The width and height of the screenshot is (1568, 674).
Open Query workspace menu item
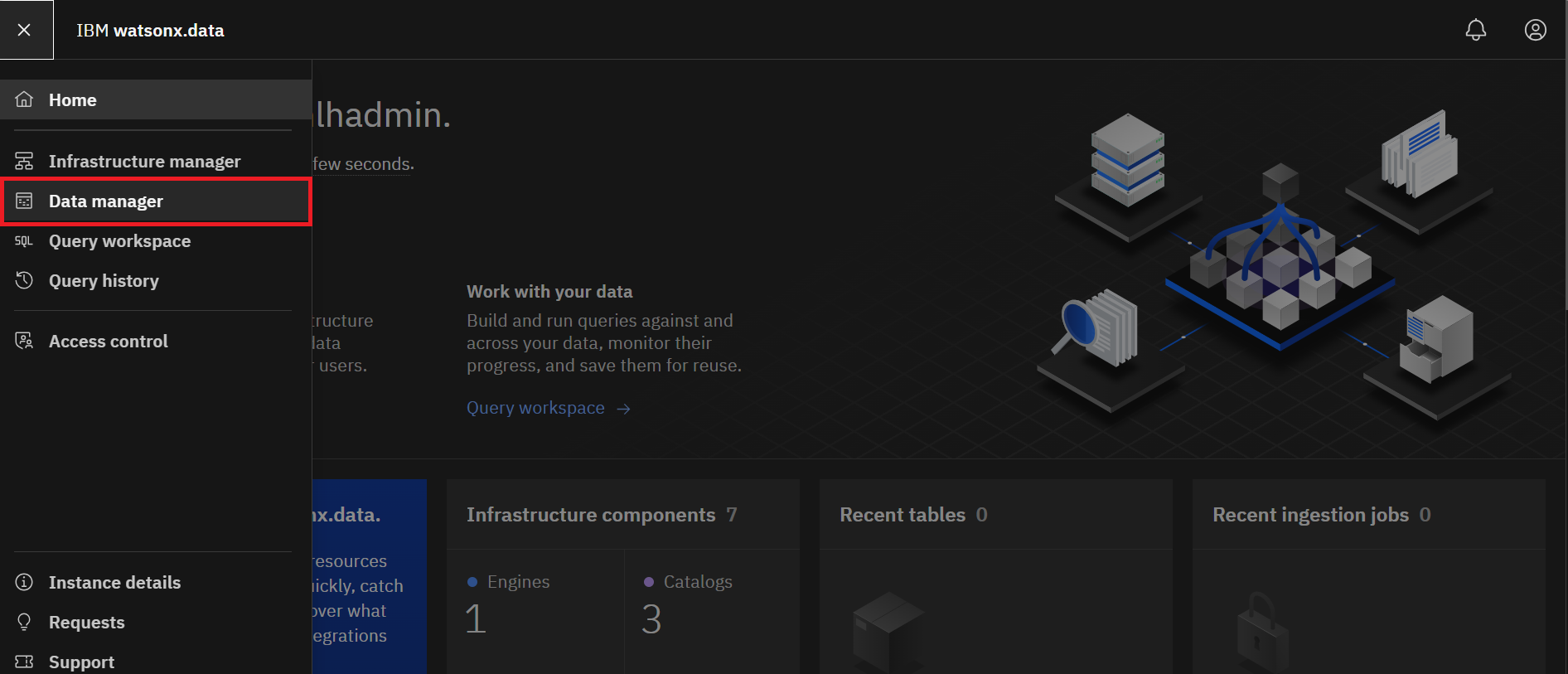156,240
